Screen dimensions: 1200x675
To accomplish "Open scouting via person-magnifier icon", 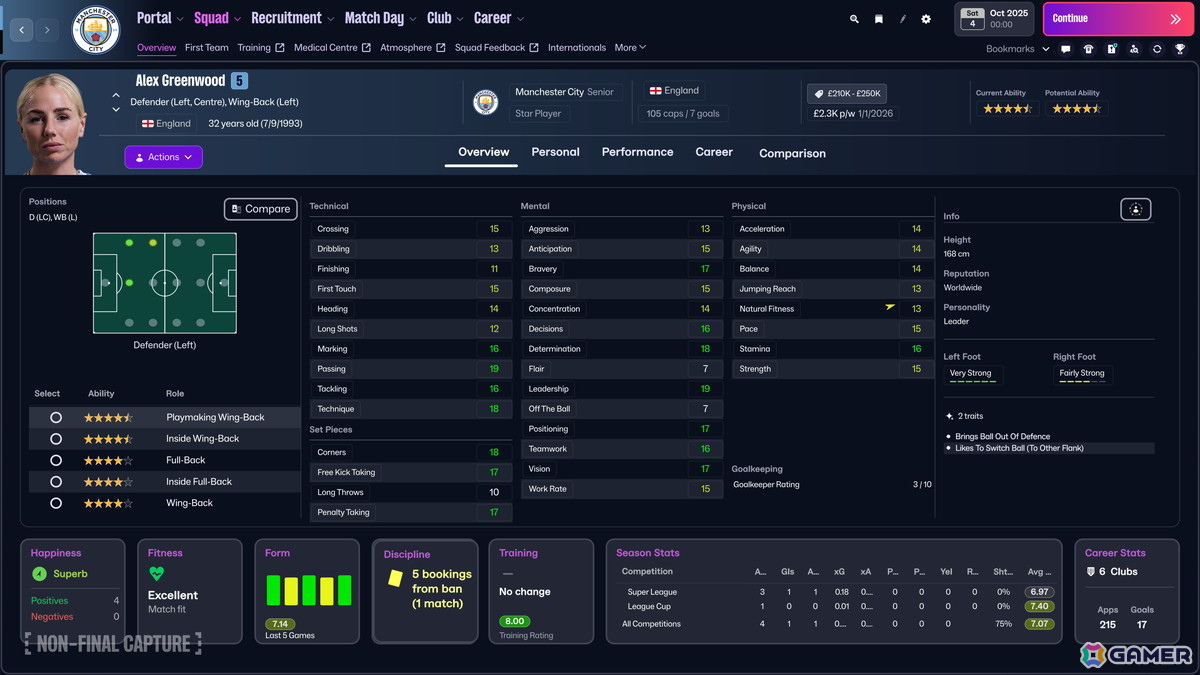I will pyautogui.click(x=1134, y=48).
